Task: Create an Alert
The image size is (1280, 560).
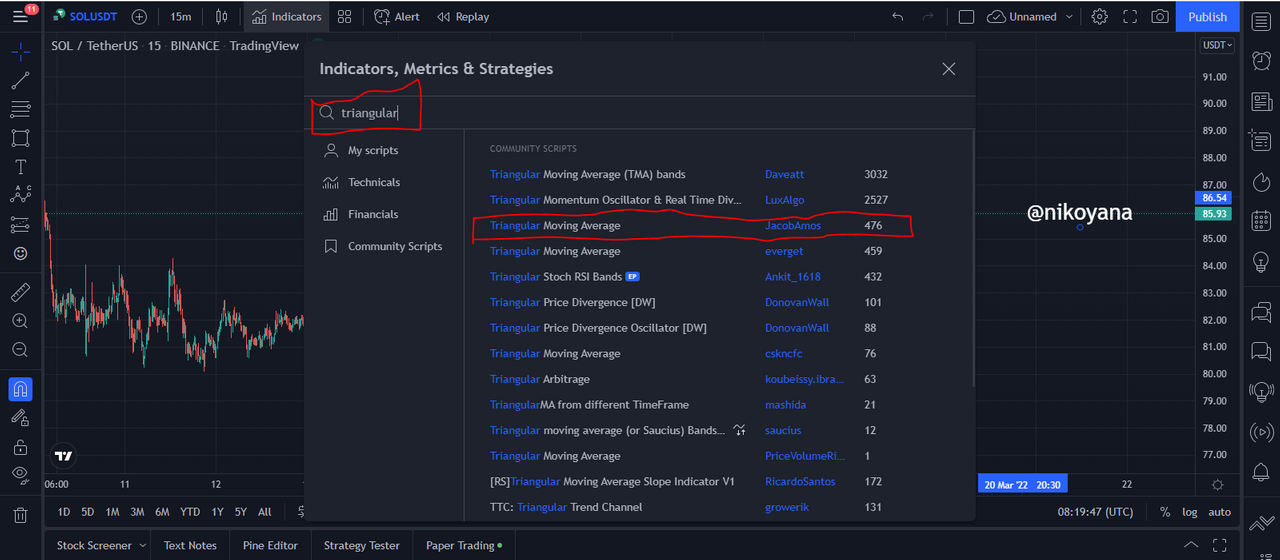Action: [396, 17]
